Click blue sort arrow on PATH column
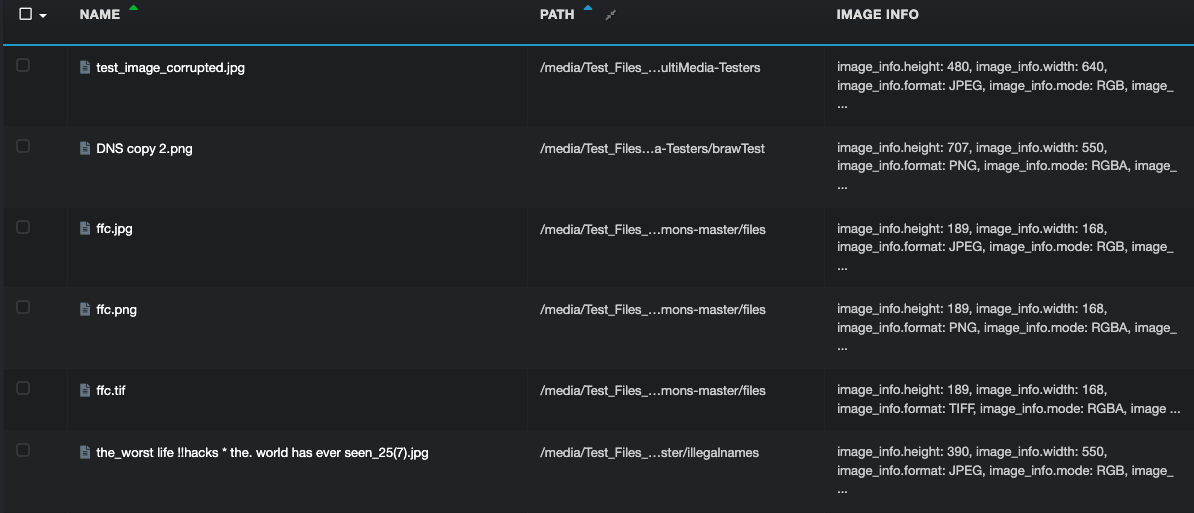The image size is (1194, 513). coord(587,8)
